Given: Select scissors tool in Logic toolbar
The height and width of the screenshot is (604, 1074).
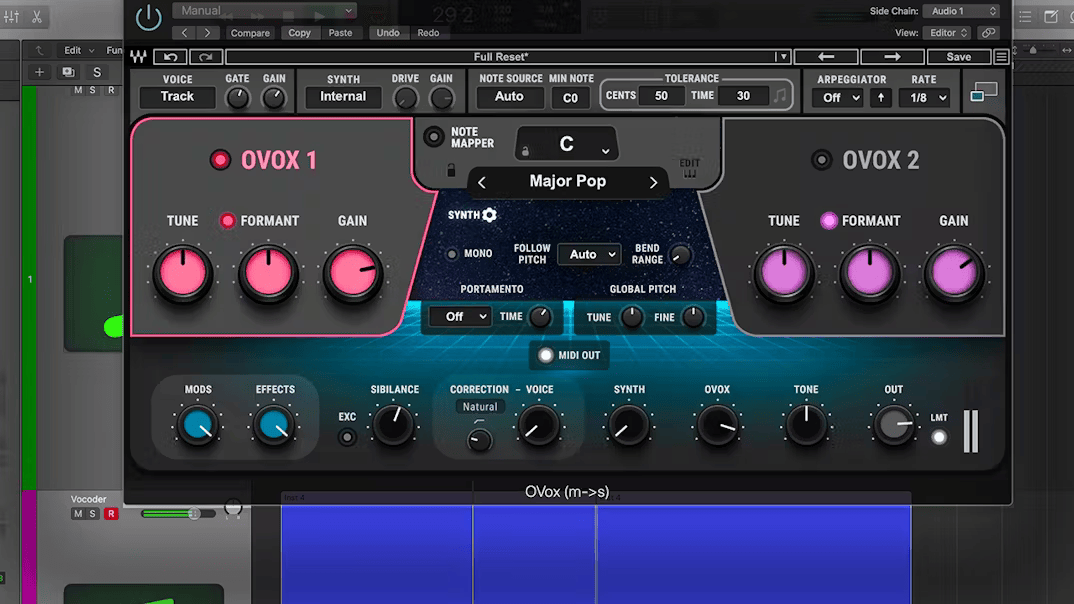Looking at the screenshot, I should coord(37,17).
